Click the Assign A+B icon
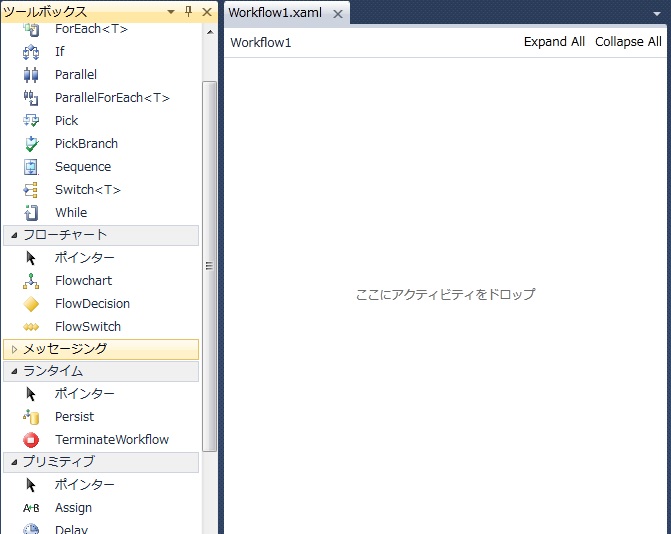 point(31,508)
